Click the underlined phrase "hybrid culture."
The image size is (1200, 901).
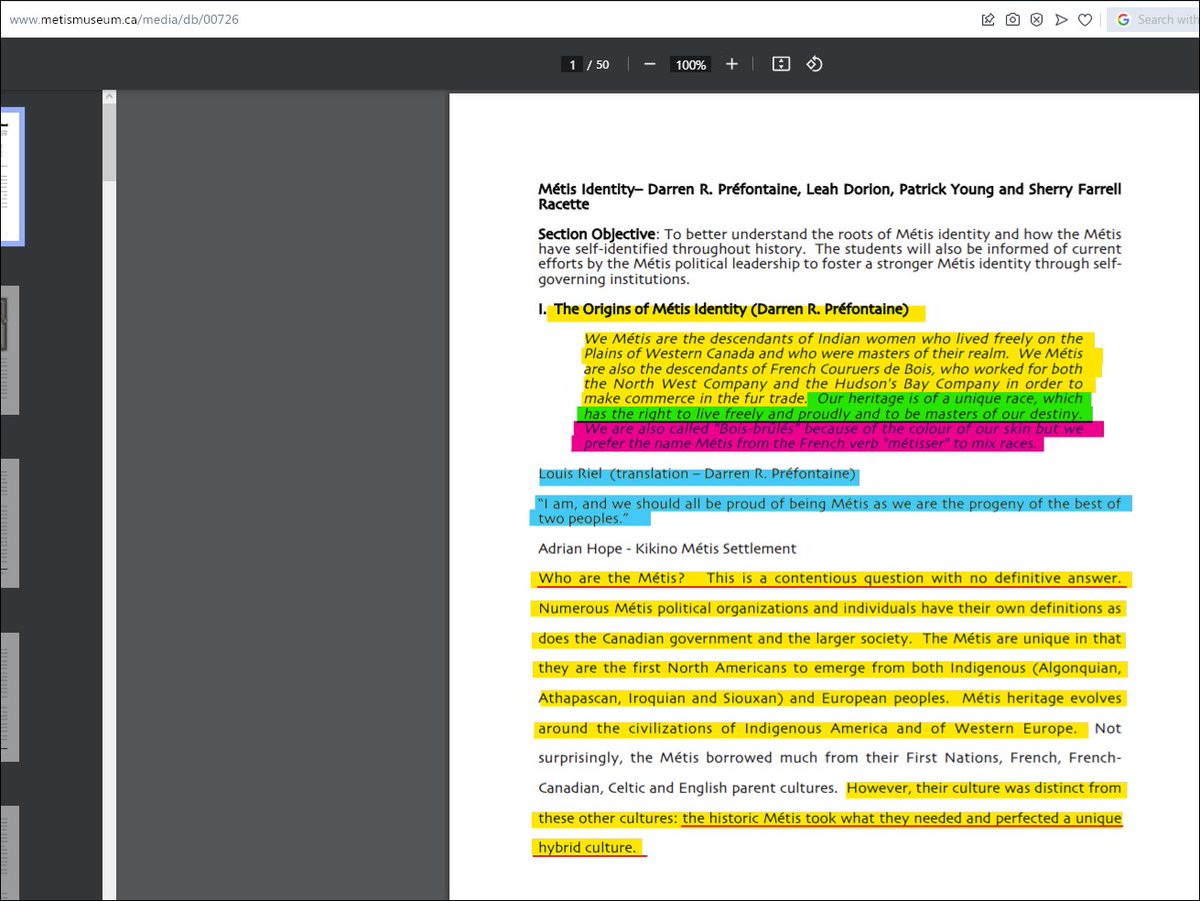(587, 848)
